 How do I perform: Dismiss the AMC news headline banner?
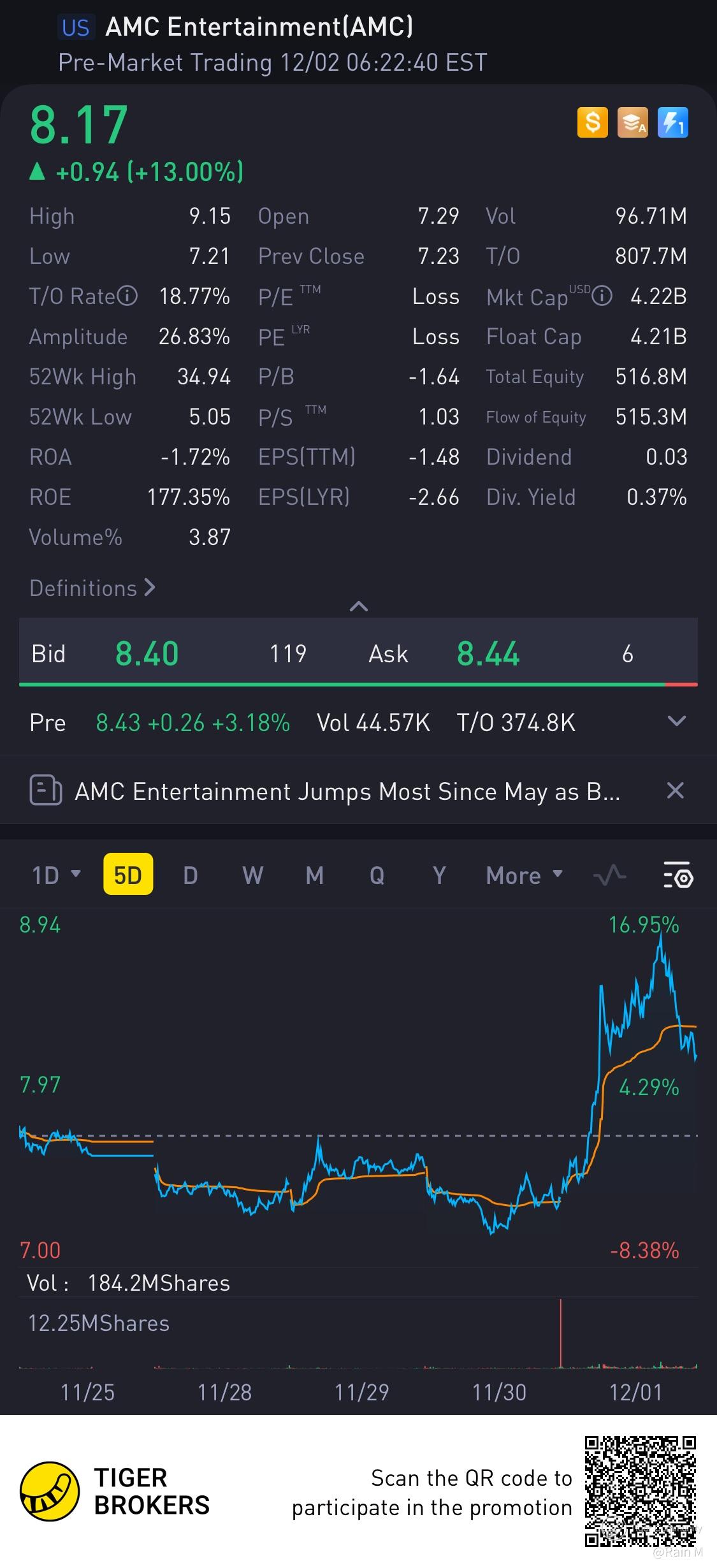tap(675, 791)
